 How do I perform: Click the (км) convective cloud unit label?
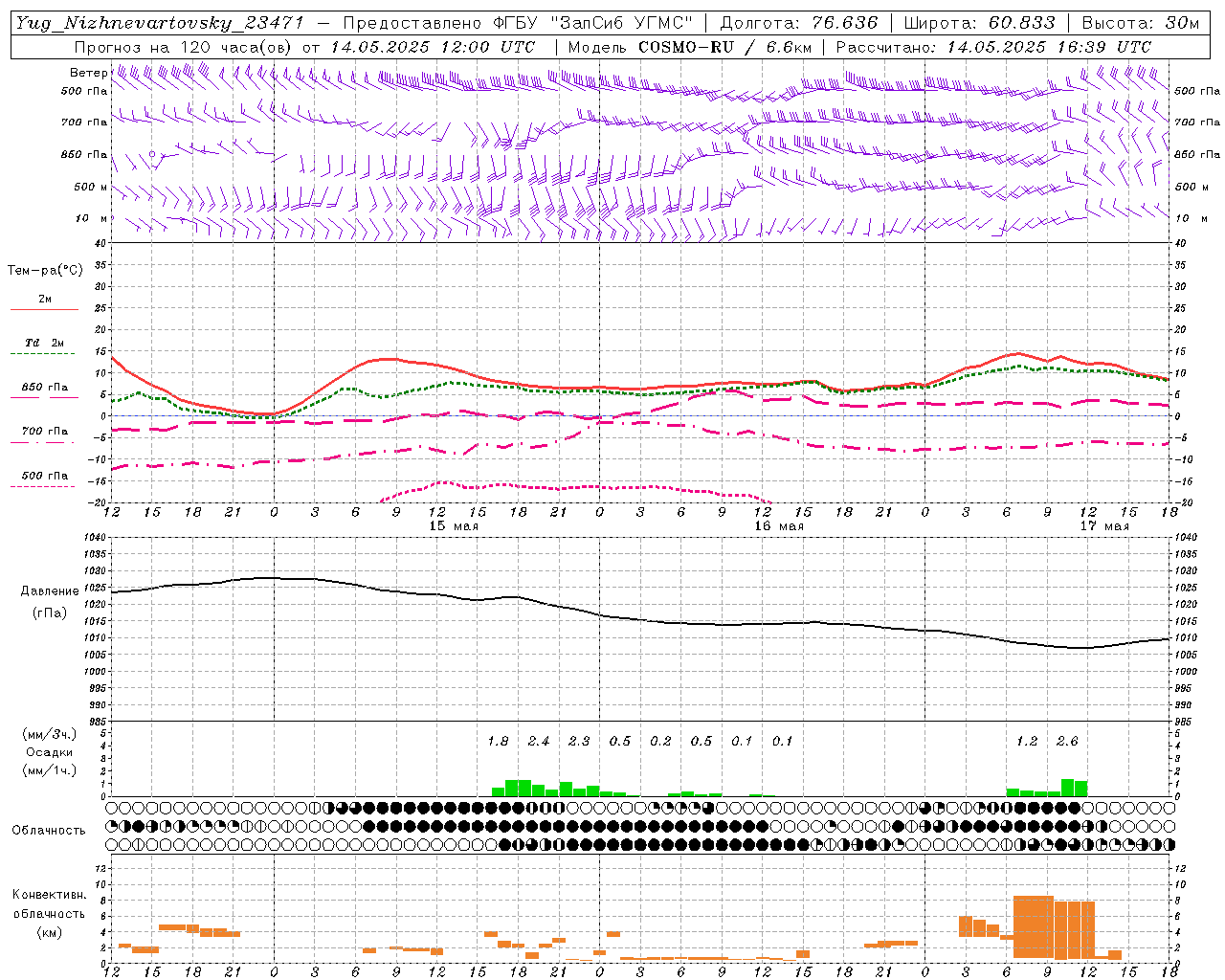tap(49, 932)
